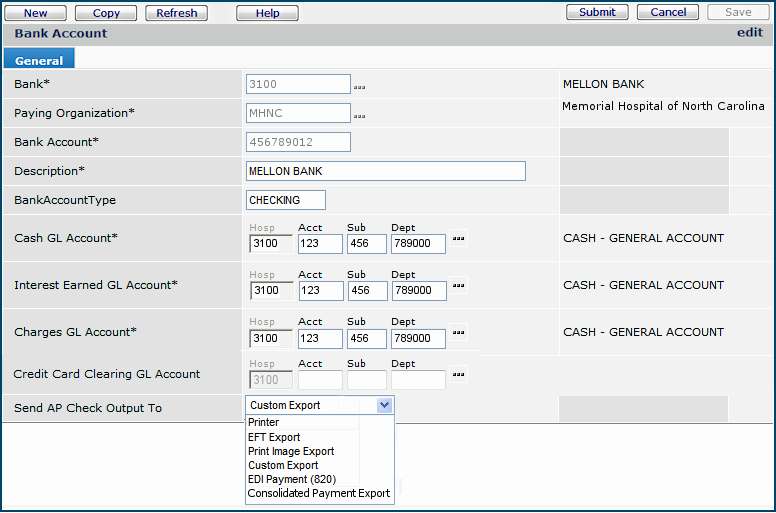Pick EDI Payment (820) option

[x=290, y=479]
